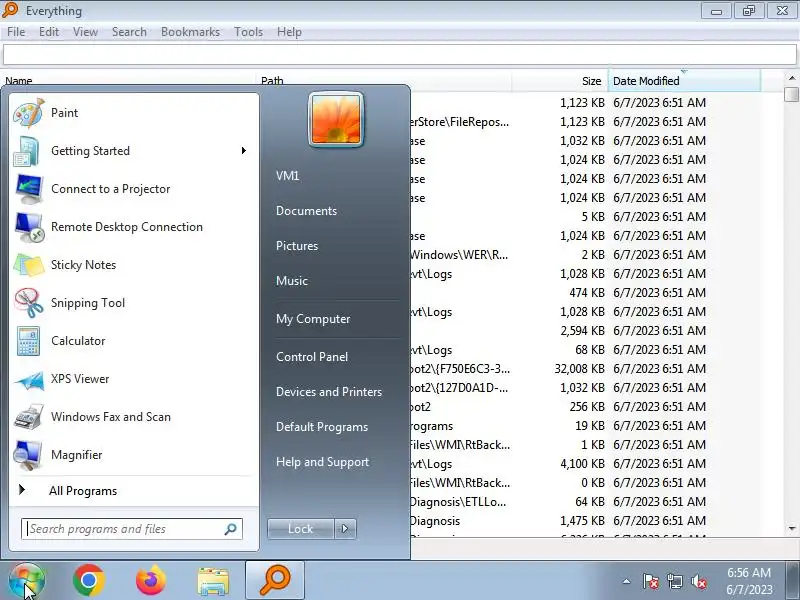Click the Everything app title icon
800x600 pixels.
click(10, 10)
